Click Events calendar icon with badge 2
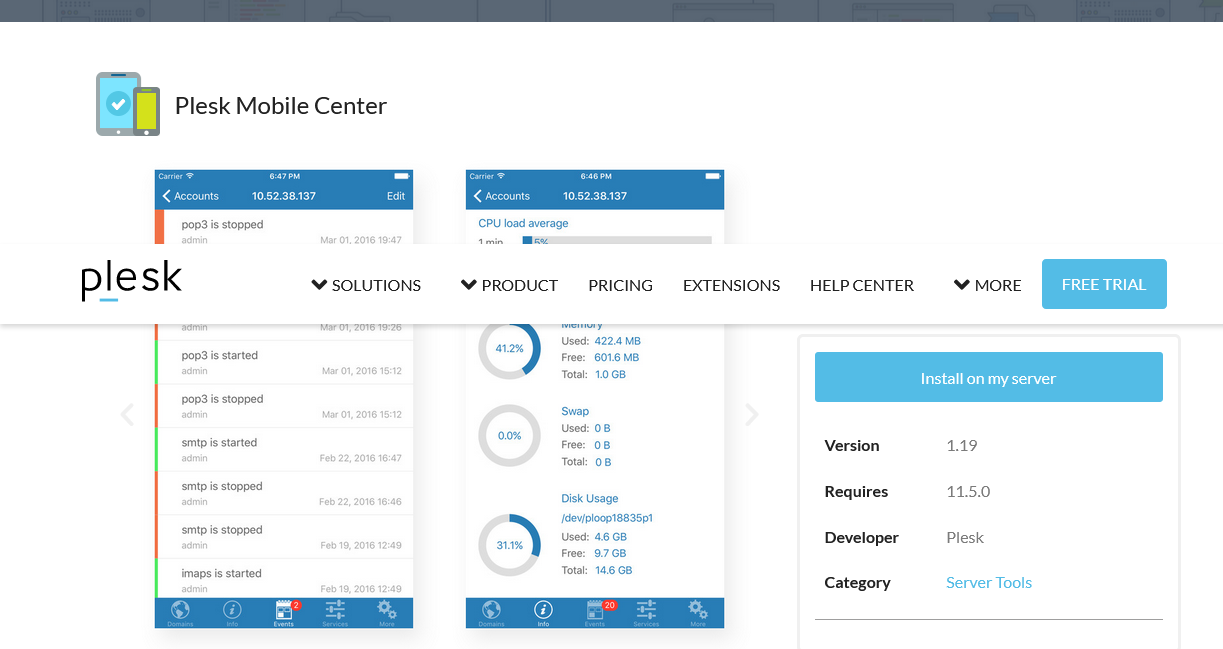The image size is (1223, 649). click(284, 612)
